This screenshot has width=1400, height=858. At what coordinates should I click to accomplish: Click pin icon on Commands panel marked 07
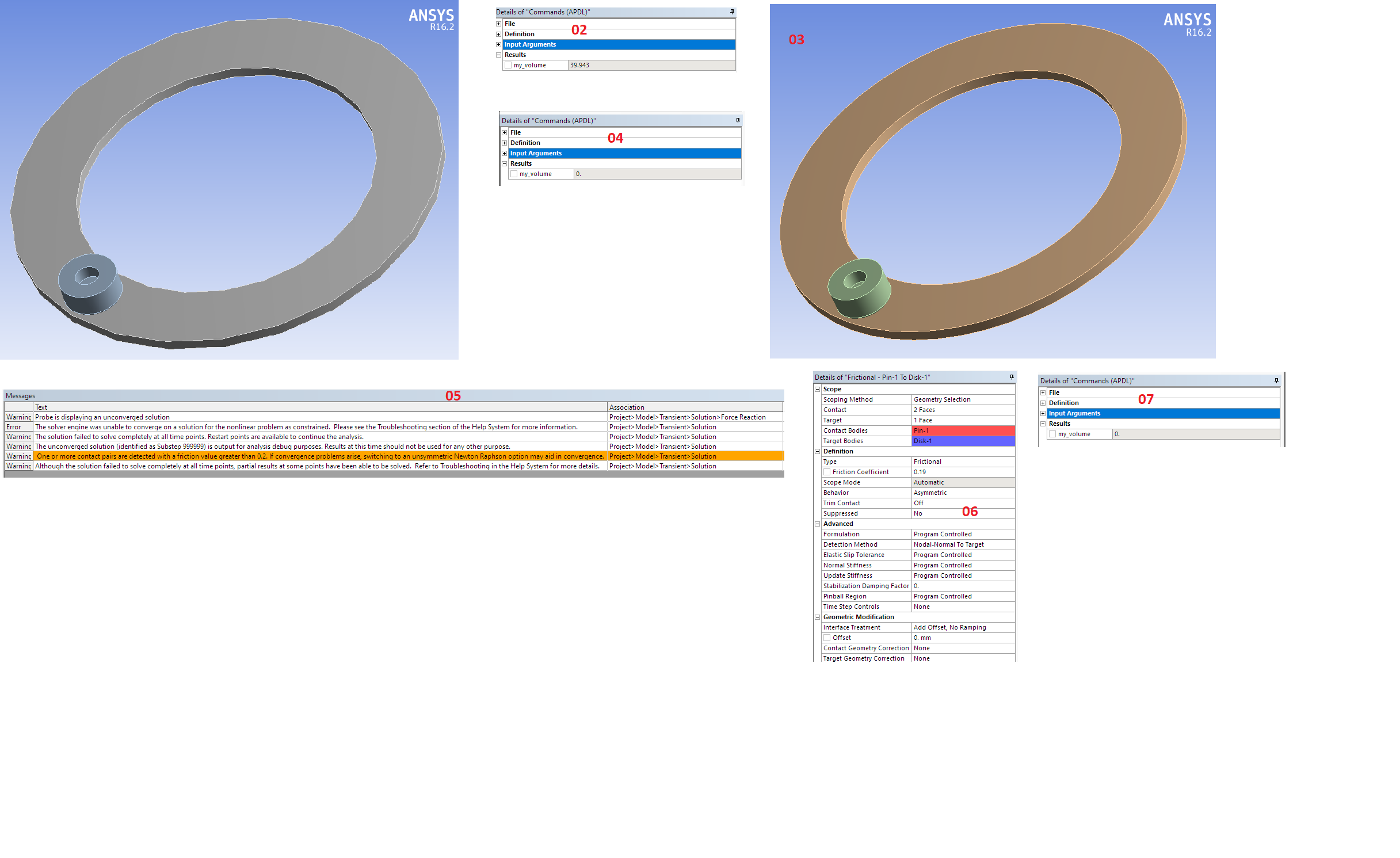coord(1276,381)
